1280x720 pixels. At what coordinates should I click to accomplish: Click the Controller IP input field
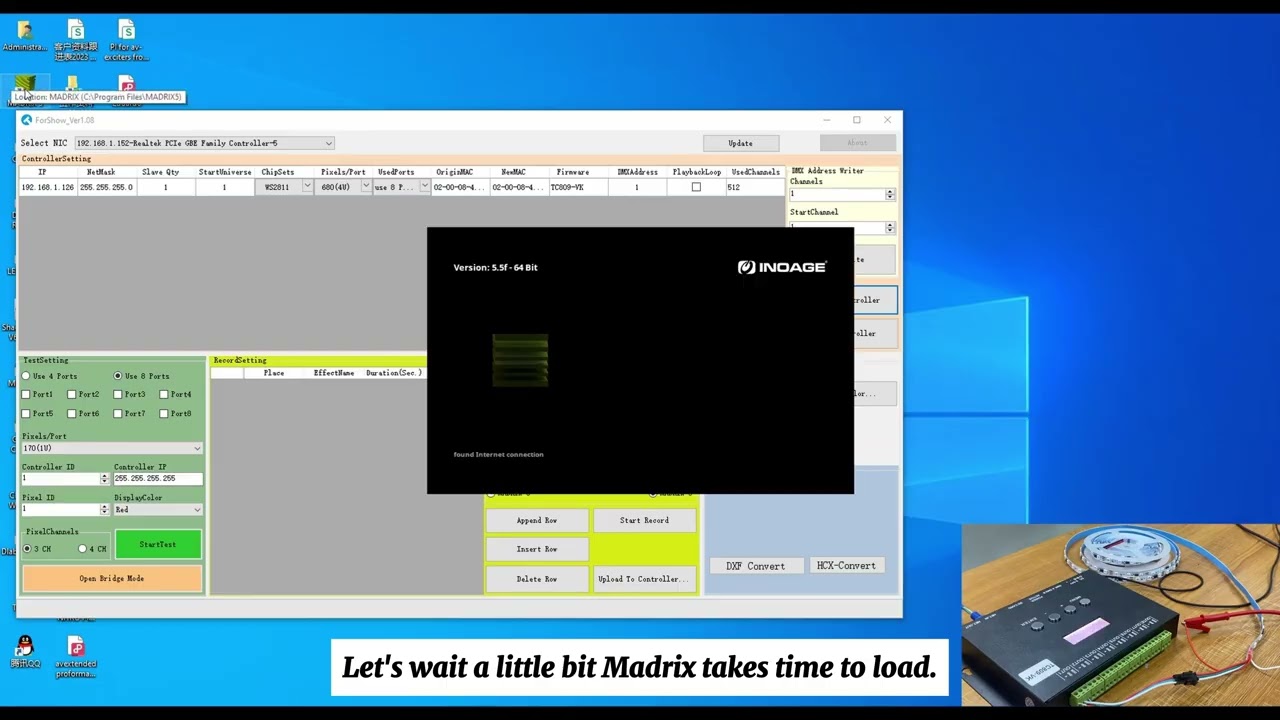[x=158, y=479]
